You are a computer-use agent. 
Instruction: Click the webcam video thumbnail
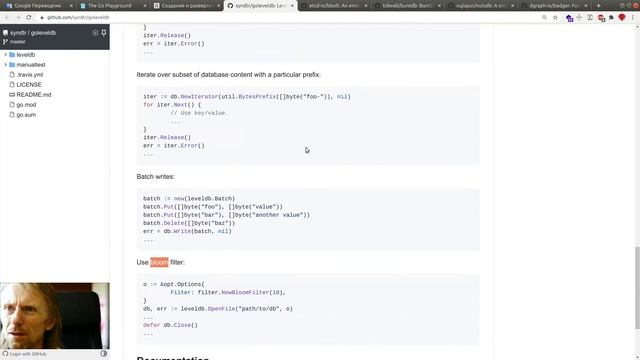tap(55, 316)
